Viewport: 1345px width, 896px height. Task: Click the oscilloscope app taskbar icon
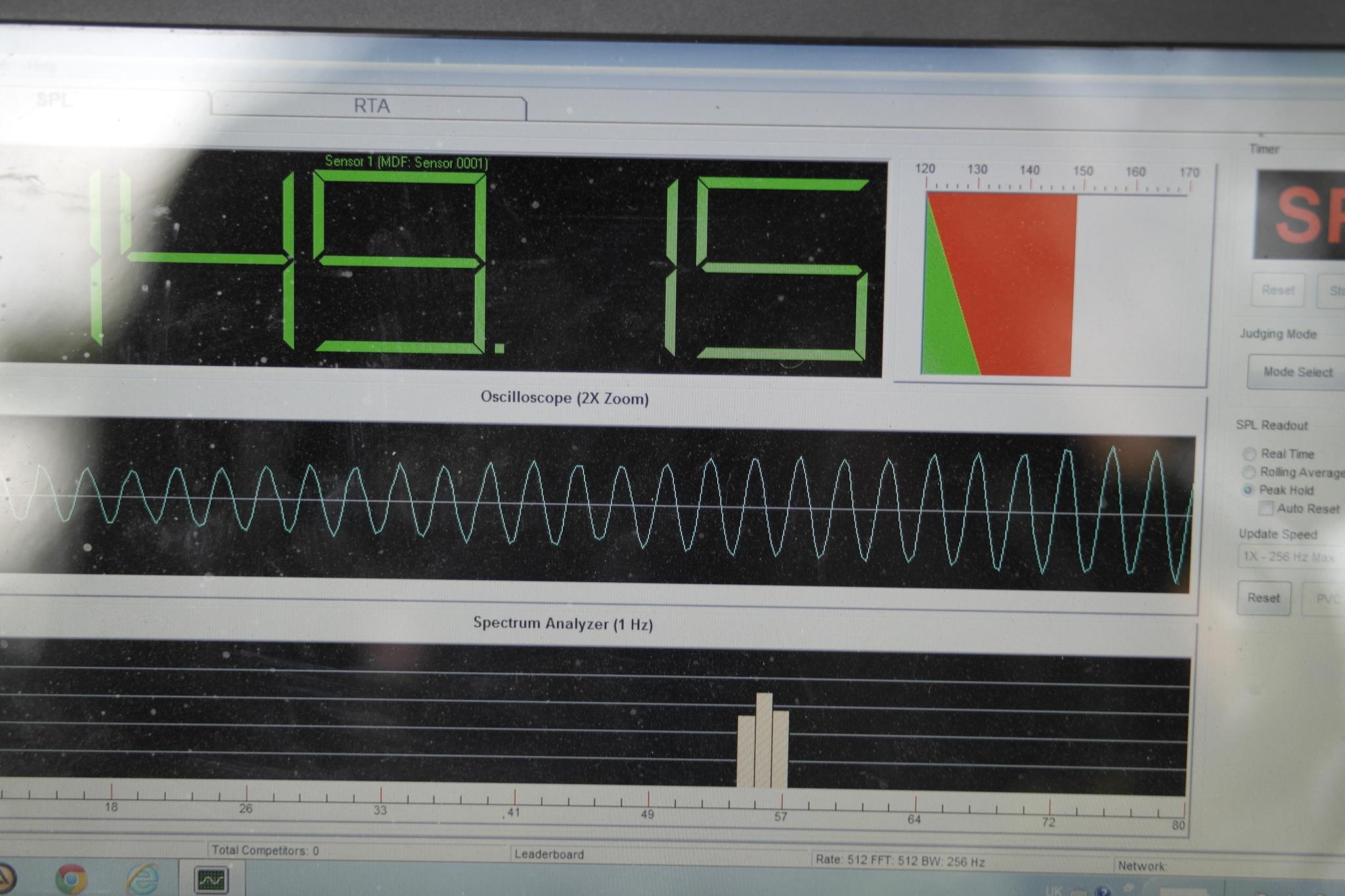click(x=211, y=880)
